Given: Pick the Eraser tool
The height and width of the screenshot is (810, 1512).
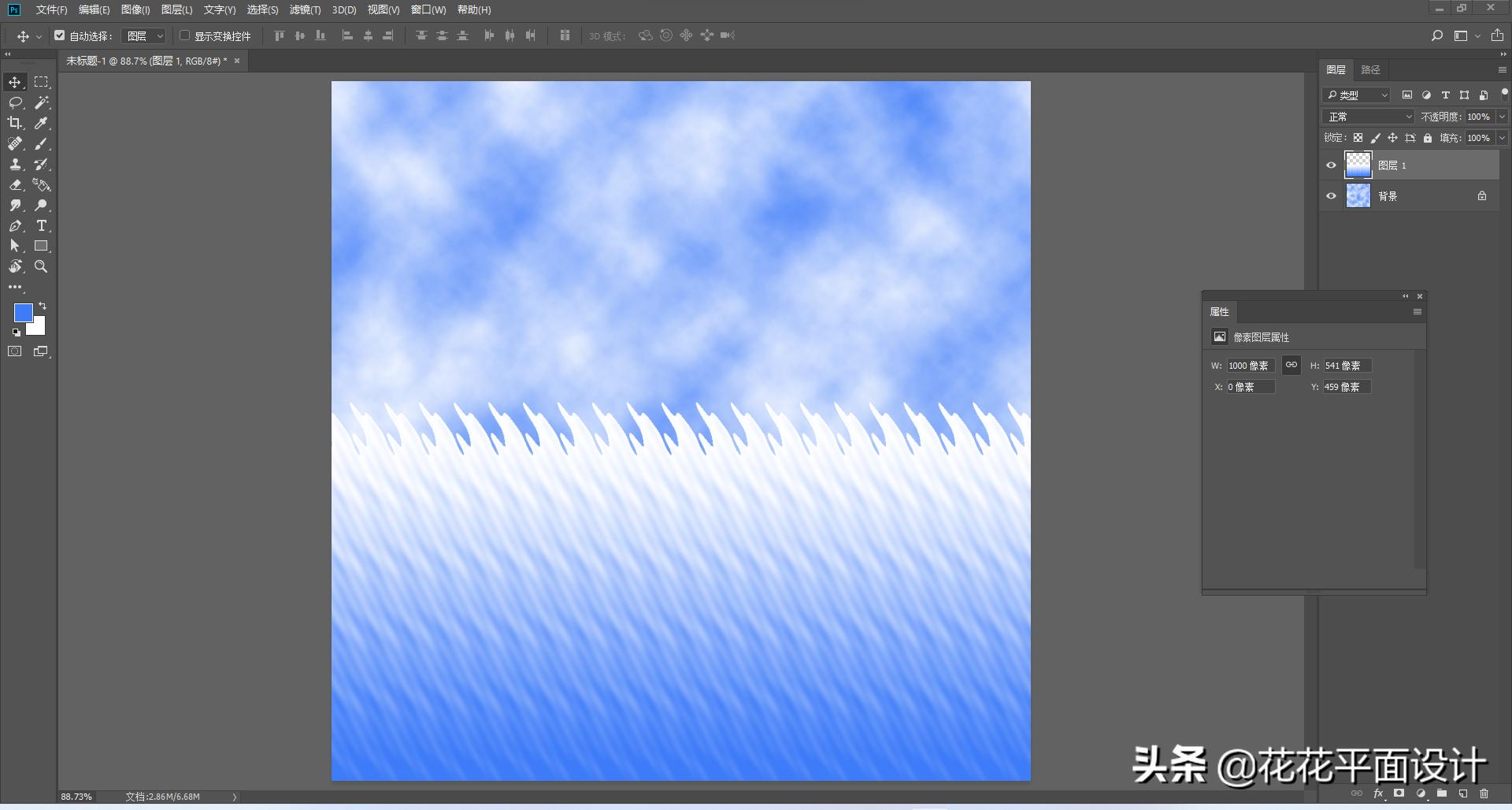Looking at the screenshot, I should click(15, 184).
